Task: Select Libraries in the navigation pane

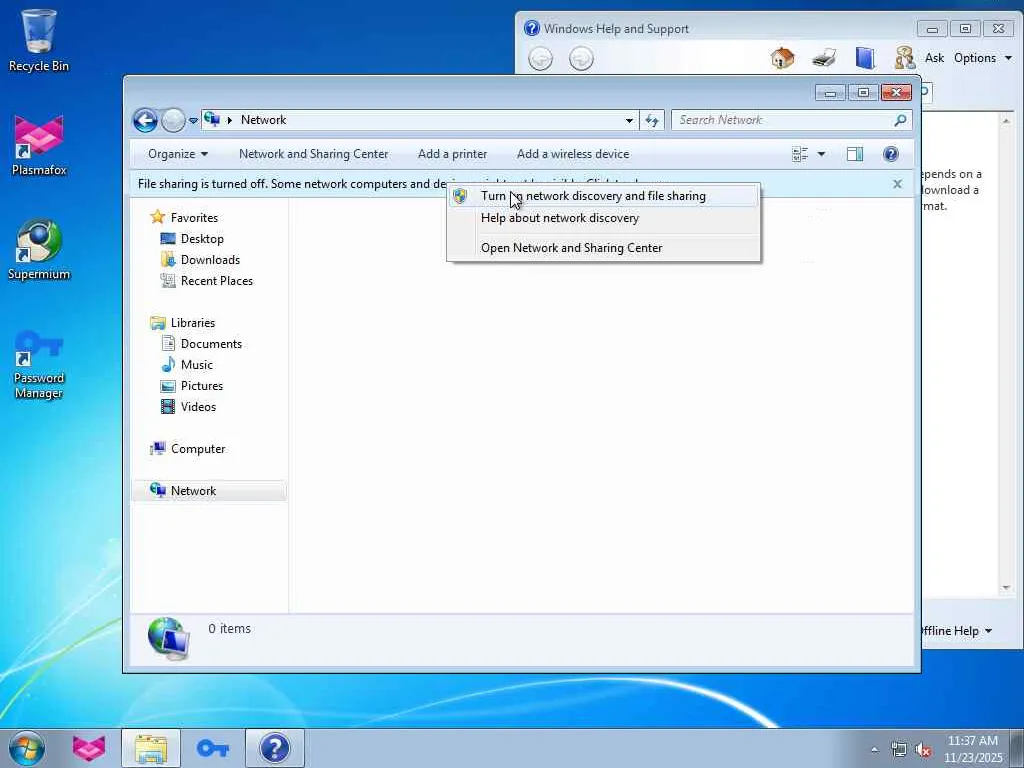Action: click(193, 323)
